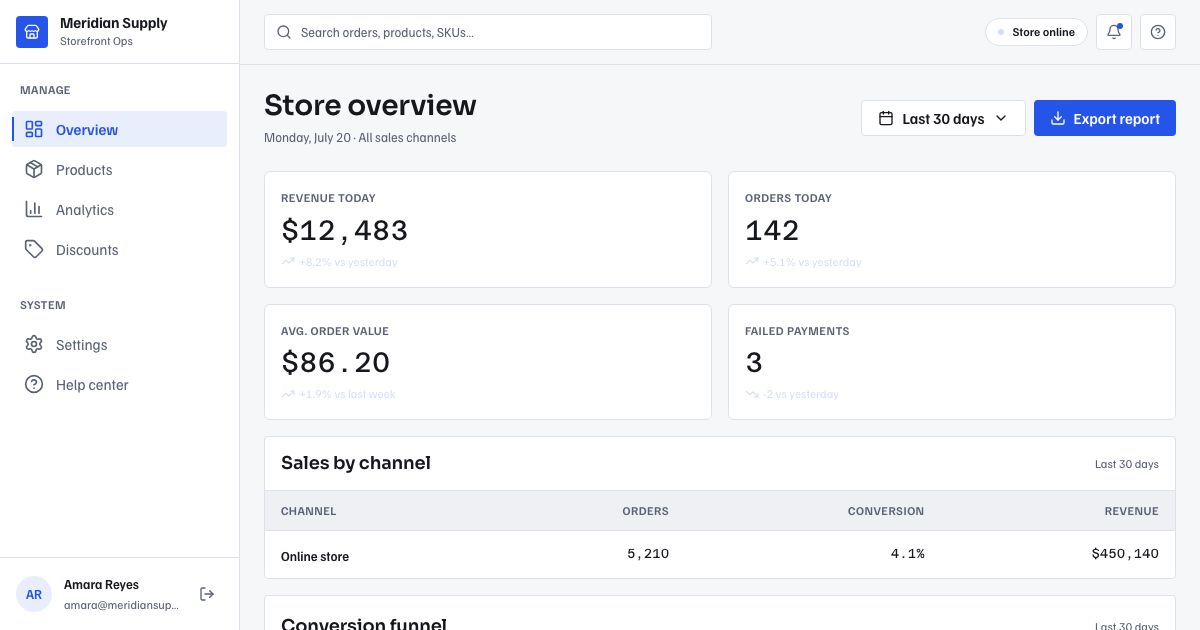Focus the Search orders, products, SKUs field
This screenshot has height=630, width=1200.
[488, 32]
